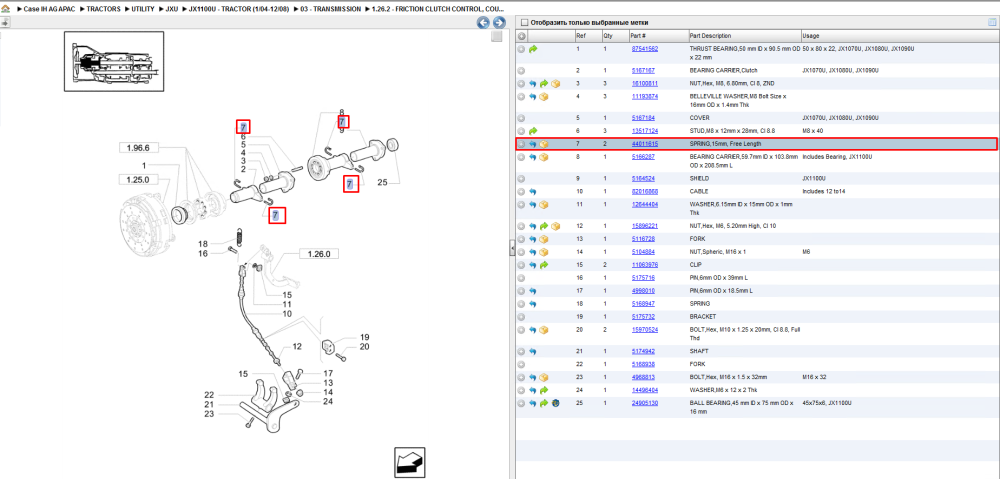Click box icon on WASHER 6.15mm row 11

tap(544, 205)
